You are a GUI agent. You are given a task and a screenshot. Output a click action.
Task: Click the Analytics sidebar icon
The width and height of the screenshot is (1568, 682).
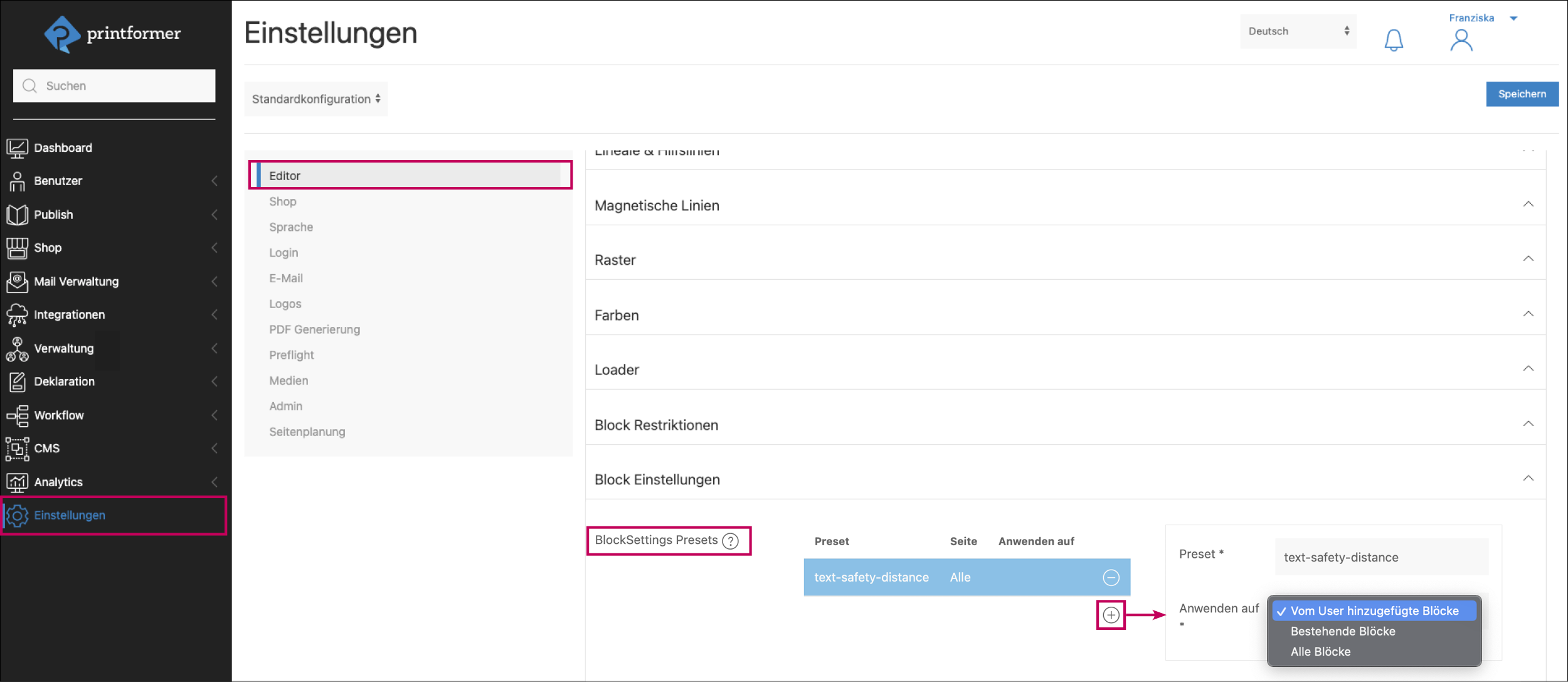pos(17,482)
